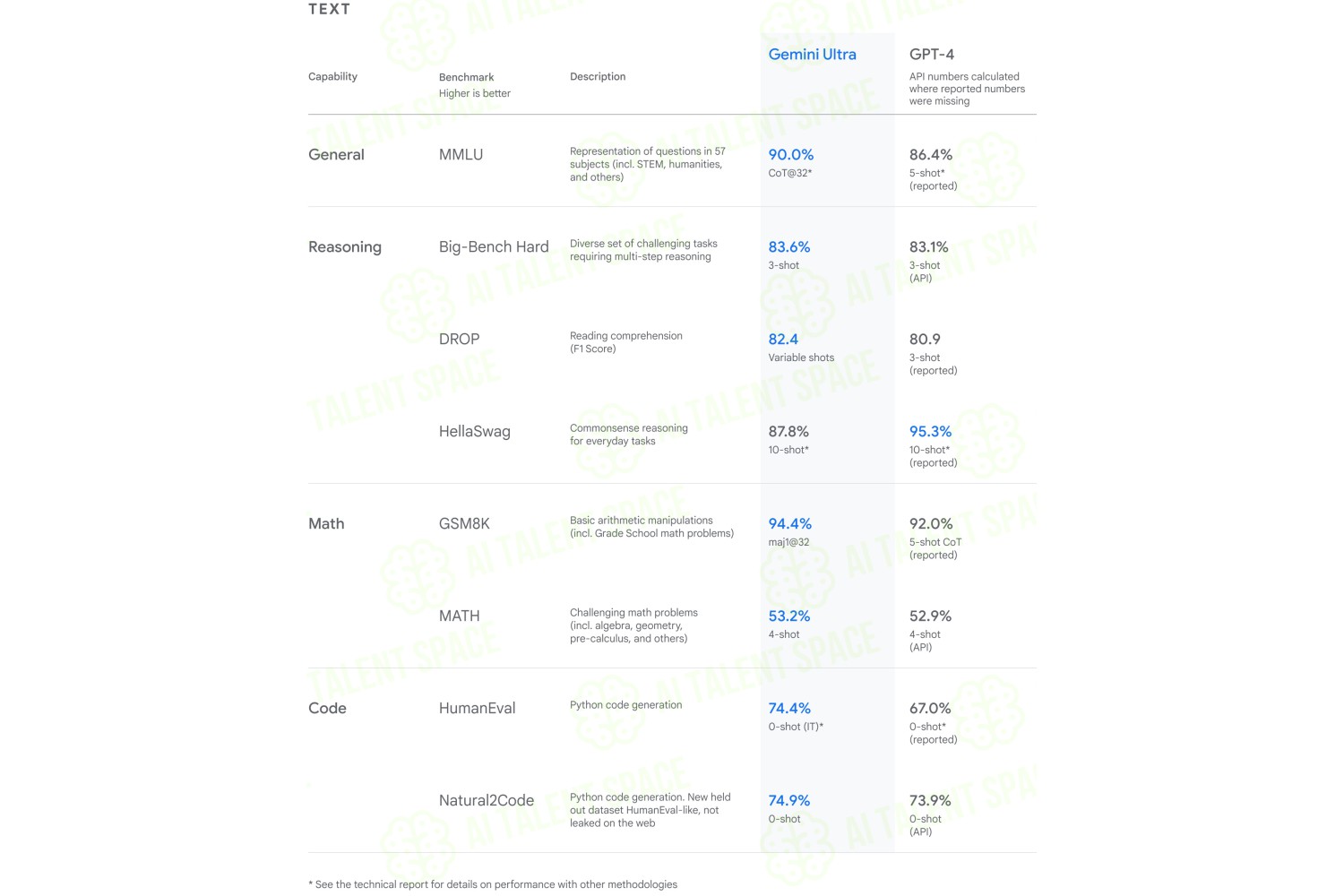The height and width of the screenshot is (896, 1344).
Task: Click the technical report footnote text
Action: pyautogui.click(x=493, y=884)
